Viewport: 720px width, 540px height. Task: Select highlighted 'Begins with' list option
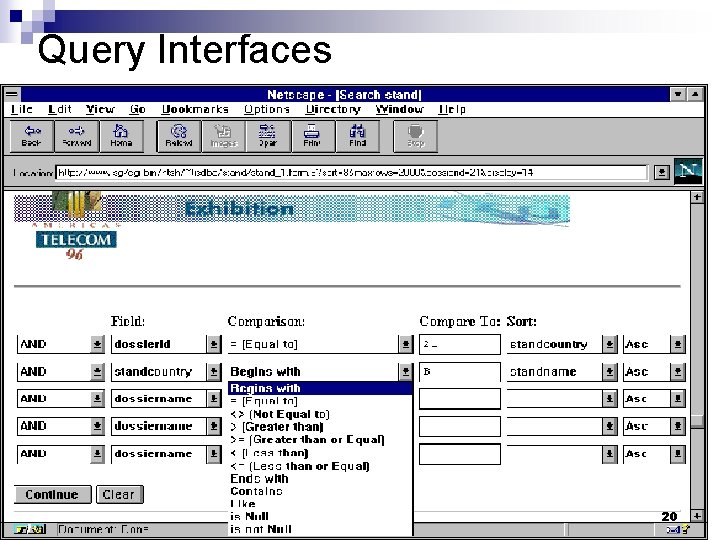pyautogui.click(x=320, y=388)
